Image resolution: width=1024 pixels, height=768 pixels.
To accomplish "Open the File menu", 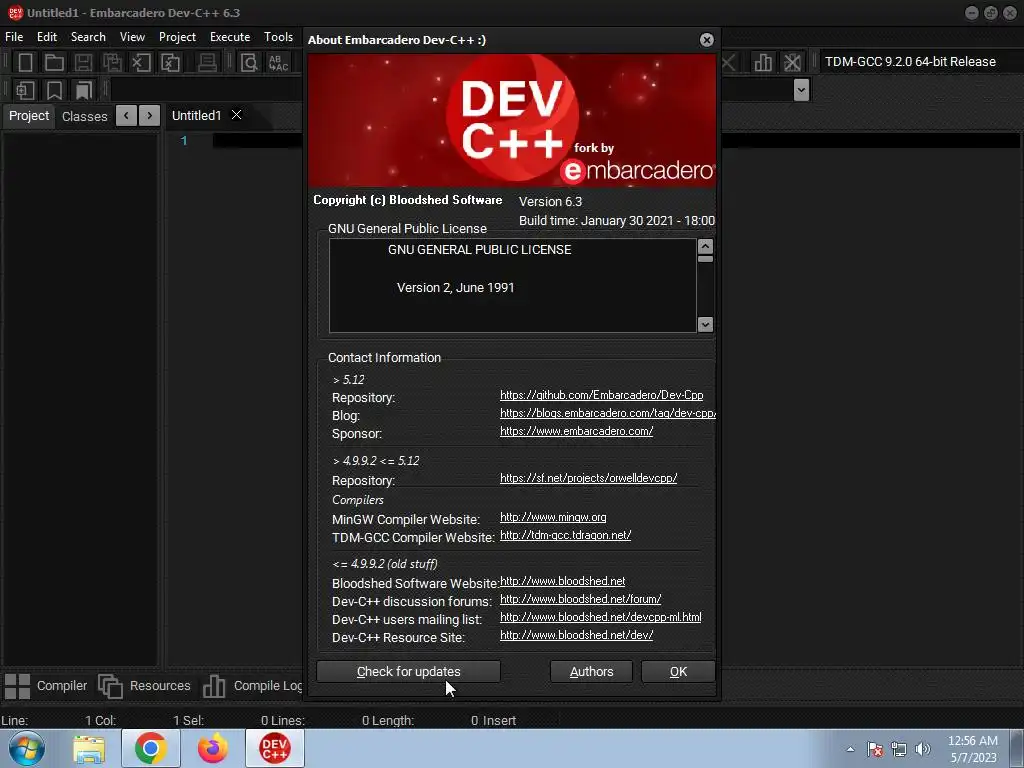I will (x=14, y=37).
